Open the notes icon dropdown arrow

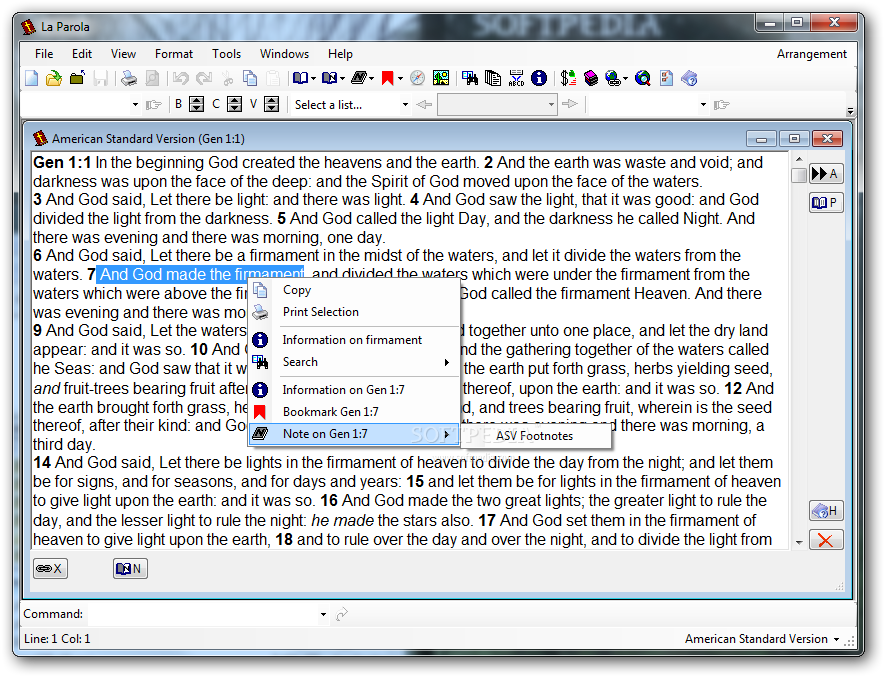click(x=371, y=78)
